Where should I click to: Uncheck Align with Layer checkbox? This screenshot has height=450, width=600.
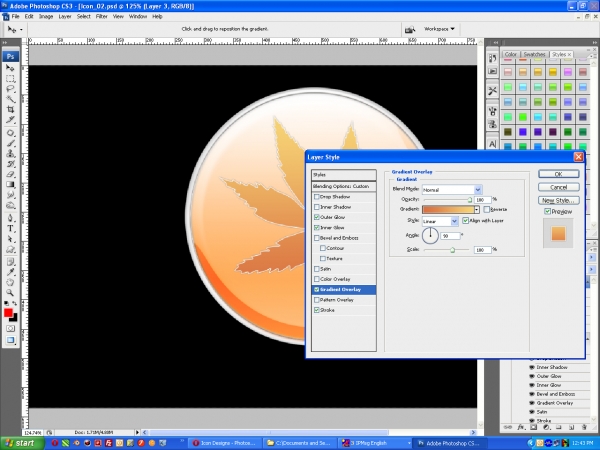(x=465, y=221)
